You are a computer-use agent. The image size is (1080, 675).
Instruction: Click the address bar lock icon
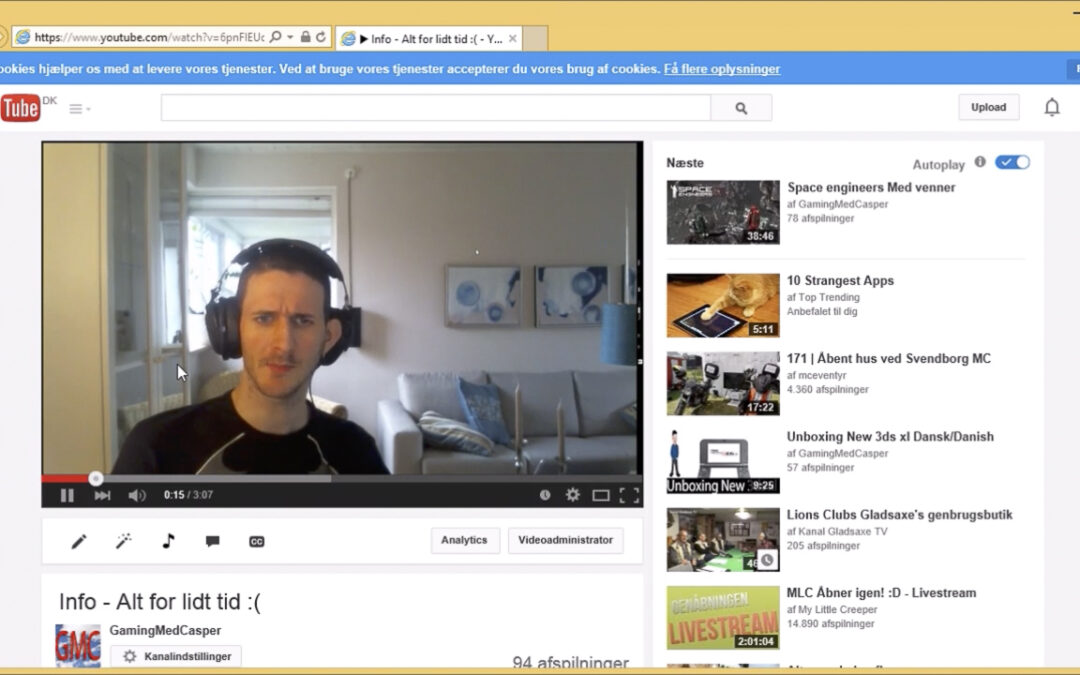pyautogui.click(x=305, y=37)
